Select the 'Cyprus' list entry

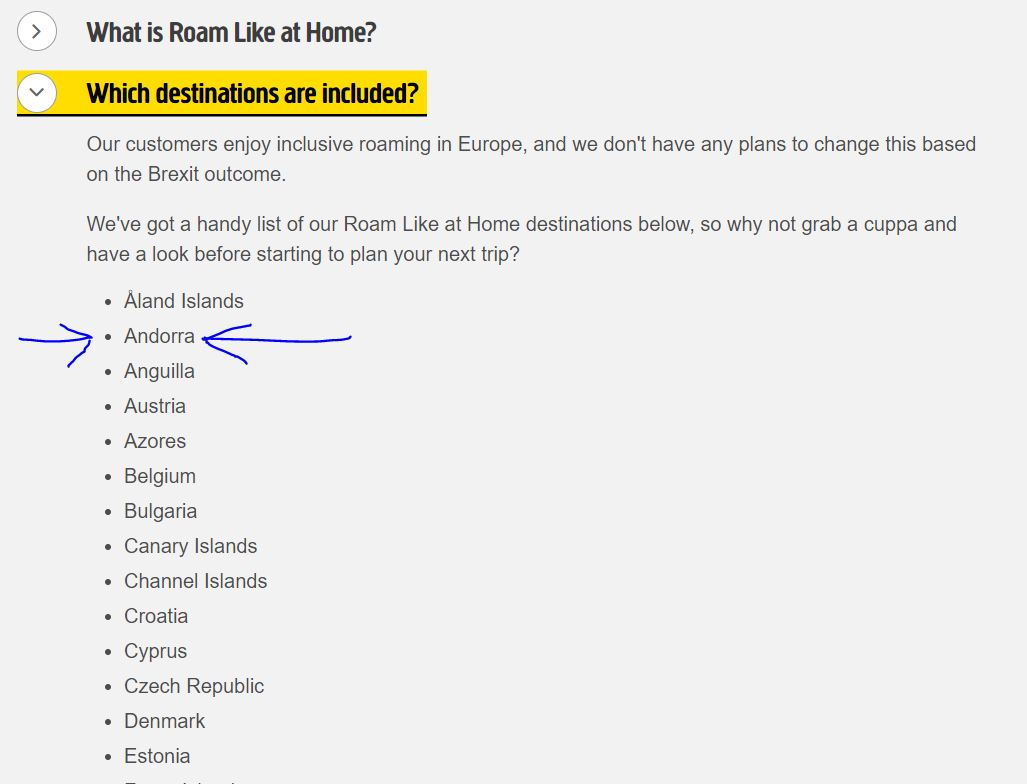(x=155, y=651)
